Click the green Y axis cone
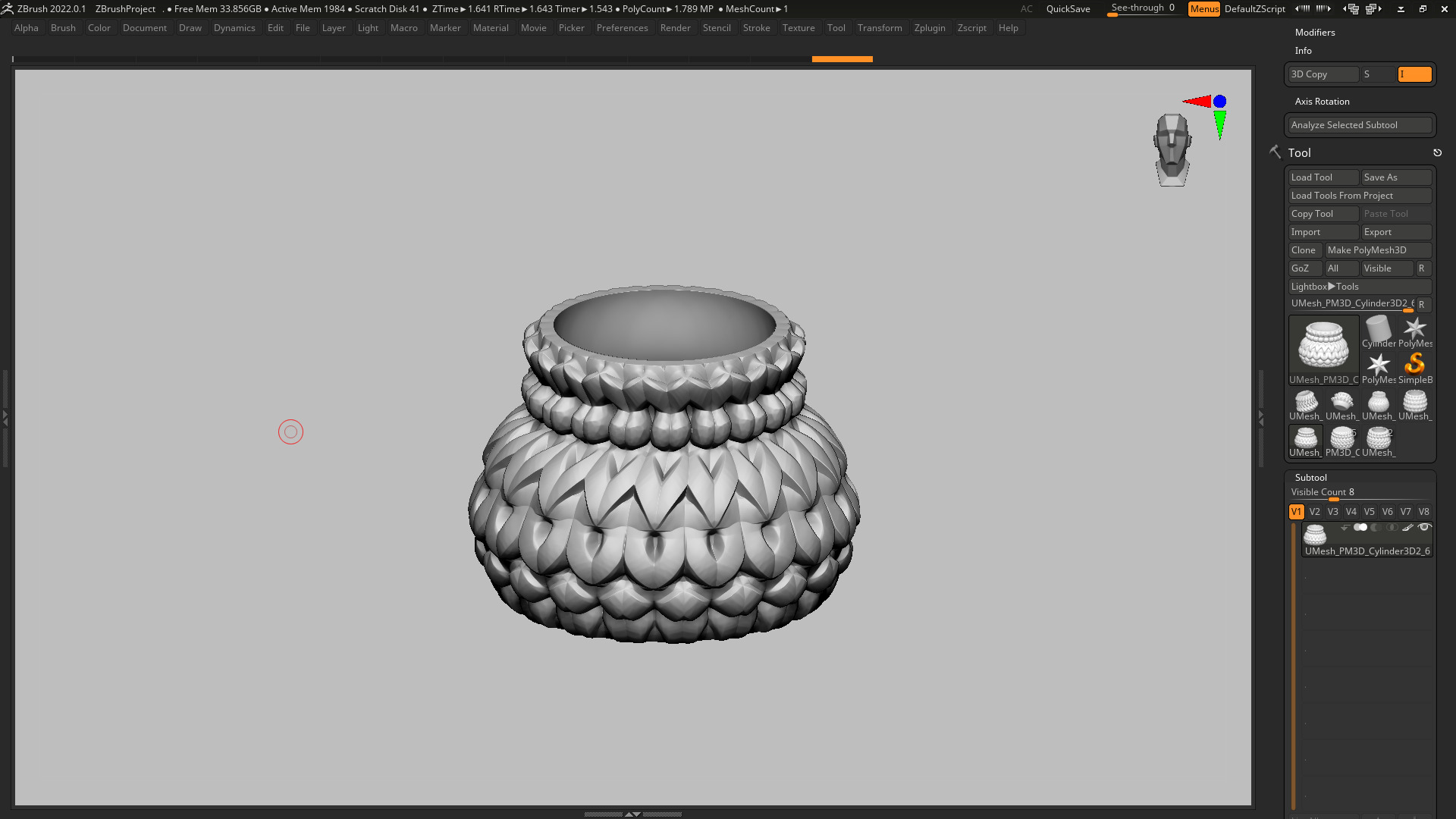Viewport: 1456px width, 819px height. pos(1219,125)
